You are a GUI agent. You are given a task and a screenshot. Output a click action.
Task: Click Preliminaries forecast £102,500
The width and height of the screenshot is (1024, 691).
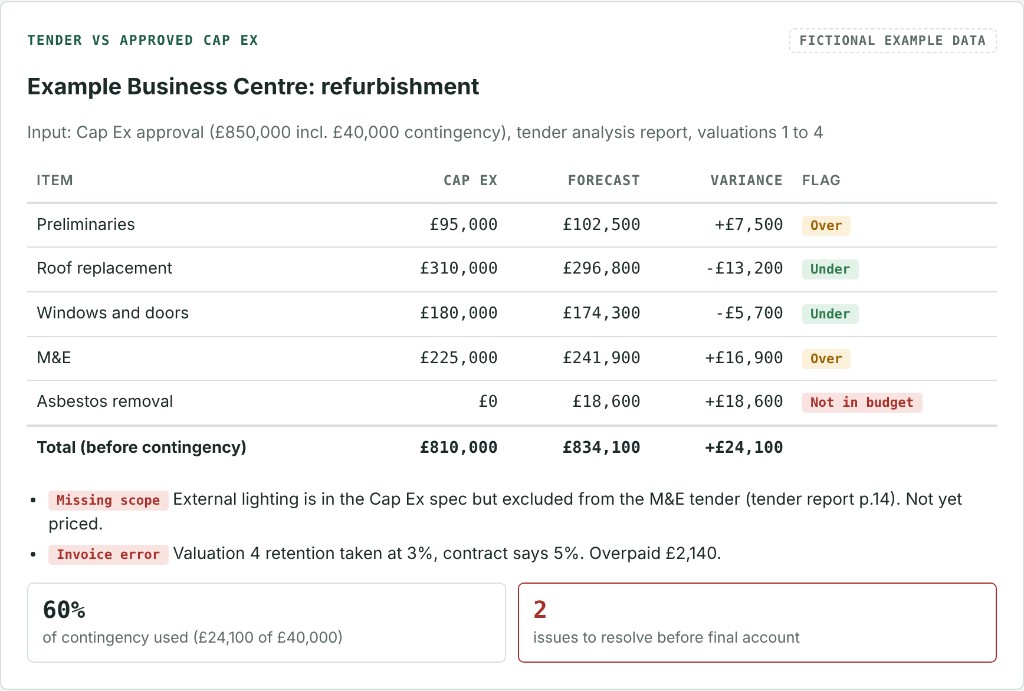(601, 225)
